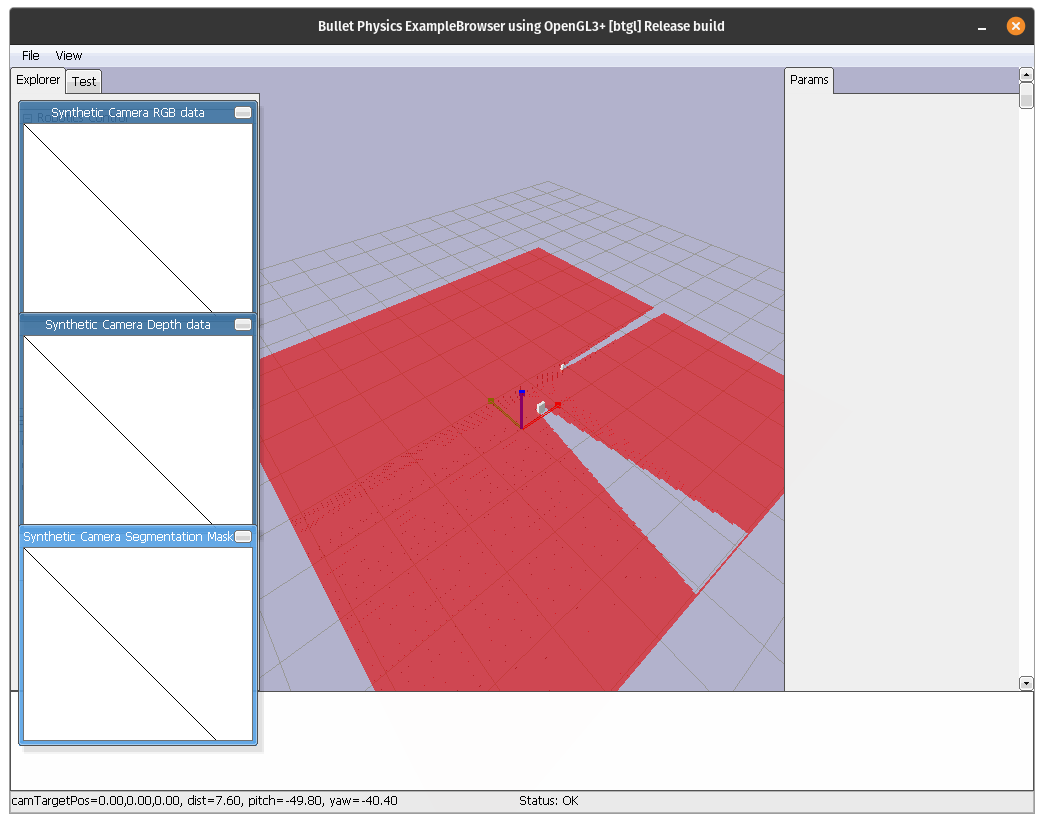Screen dimensions: 1044x823
Task: Switch to the Explorer tab
Action: pos(38,80)
